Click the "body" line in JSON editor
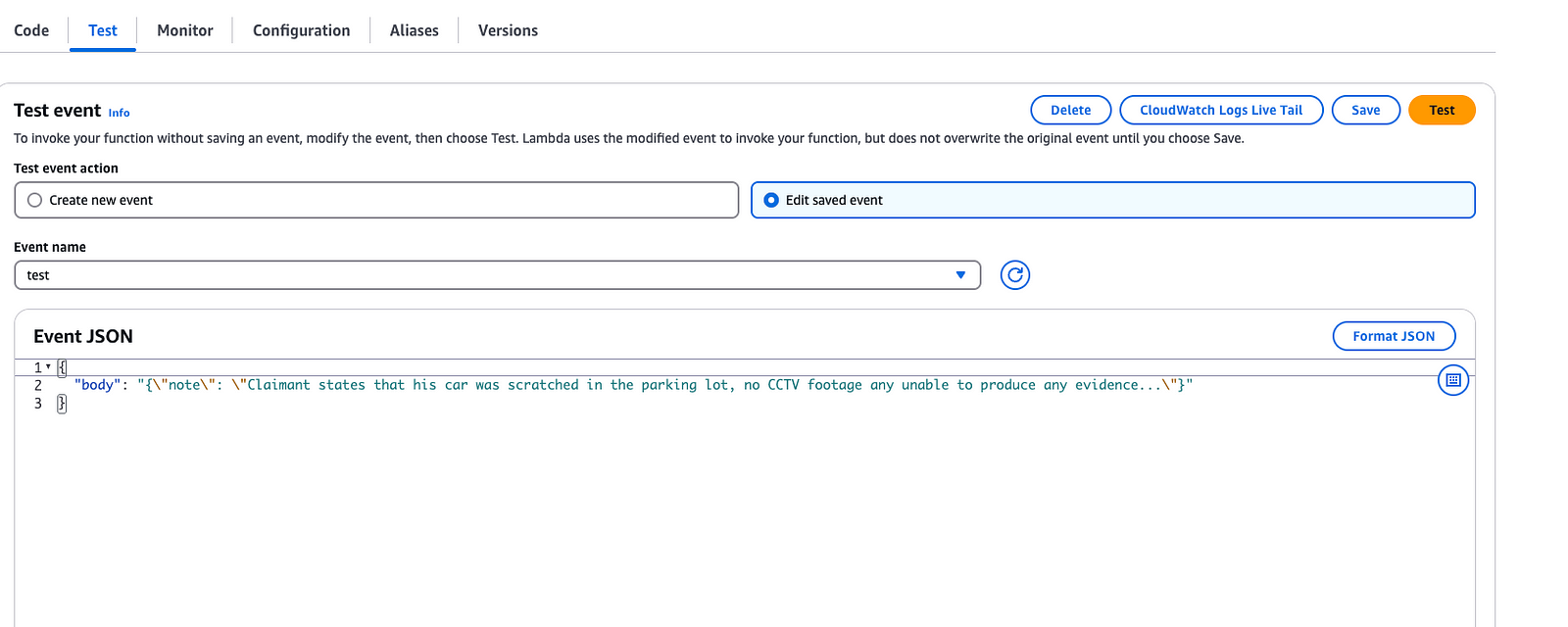The height and width of the screenshot is (627, 1568). (633, 385)
